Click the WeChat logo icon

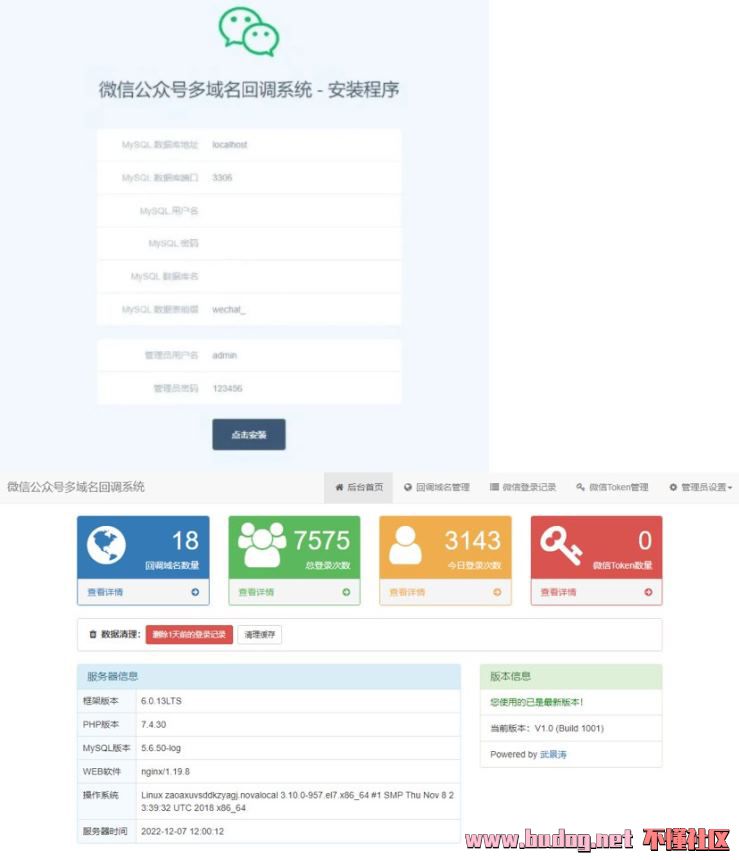point(248,32)
